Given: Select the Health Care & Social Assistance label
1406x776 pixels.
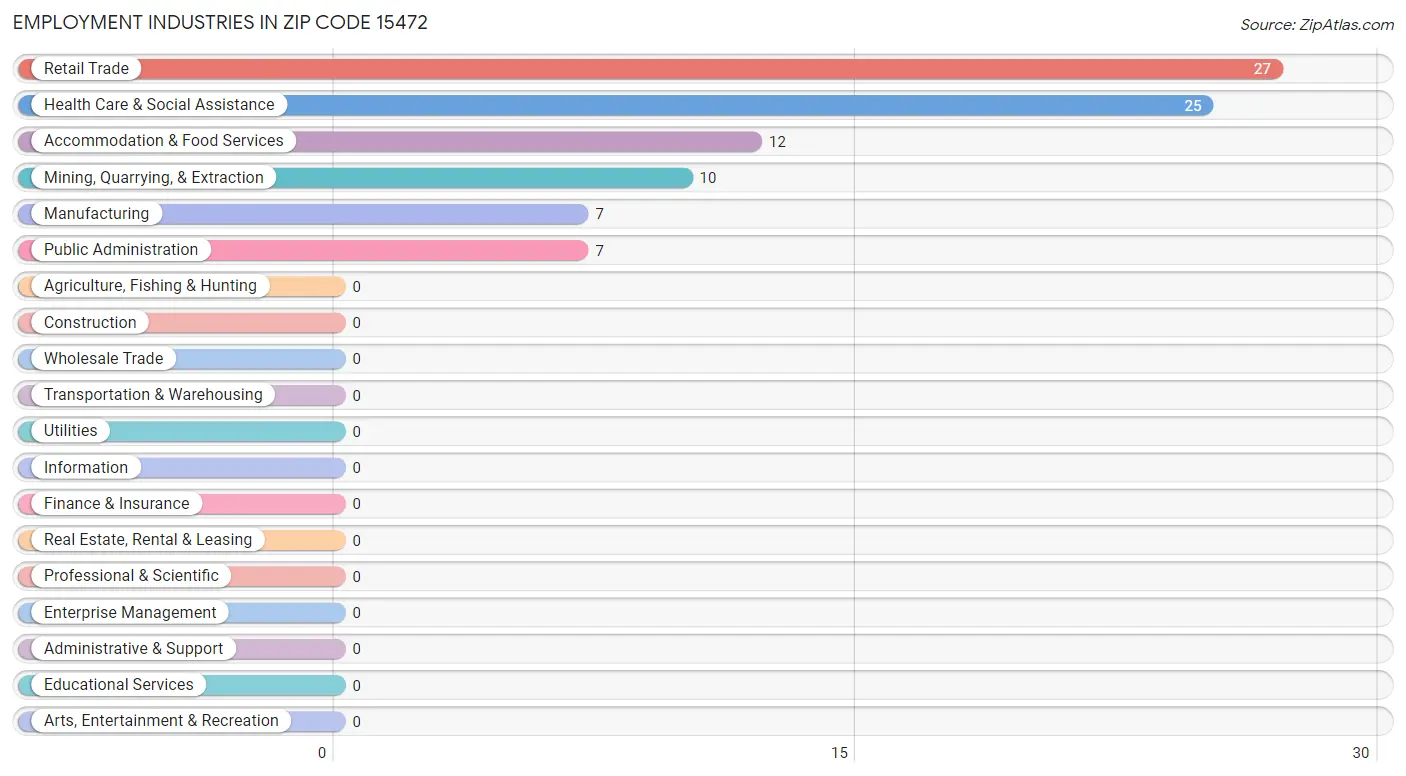Looking at the screenshot, I should click(159, 104).
